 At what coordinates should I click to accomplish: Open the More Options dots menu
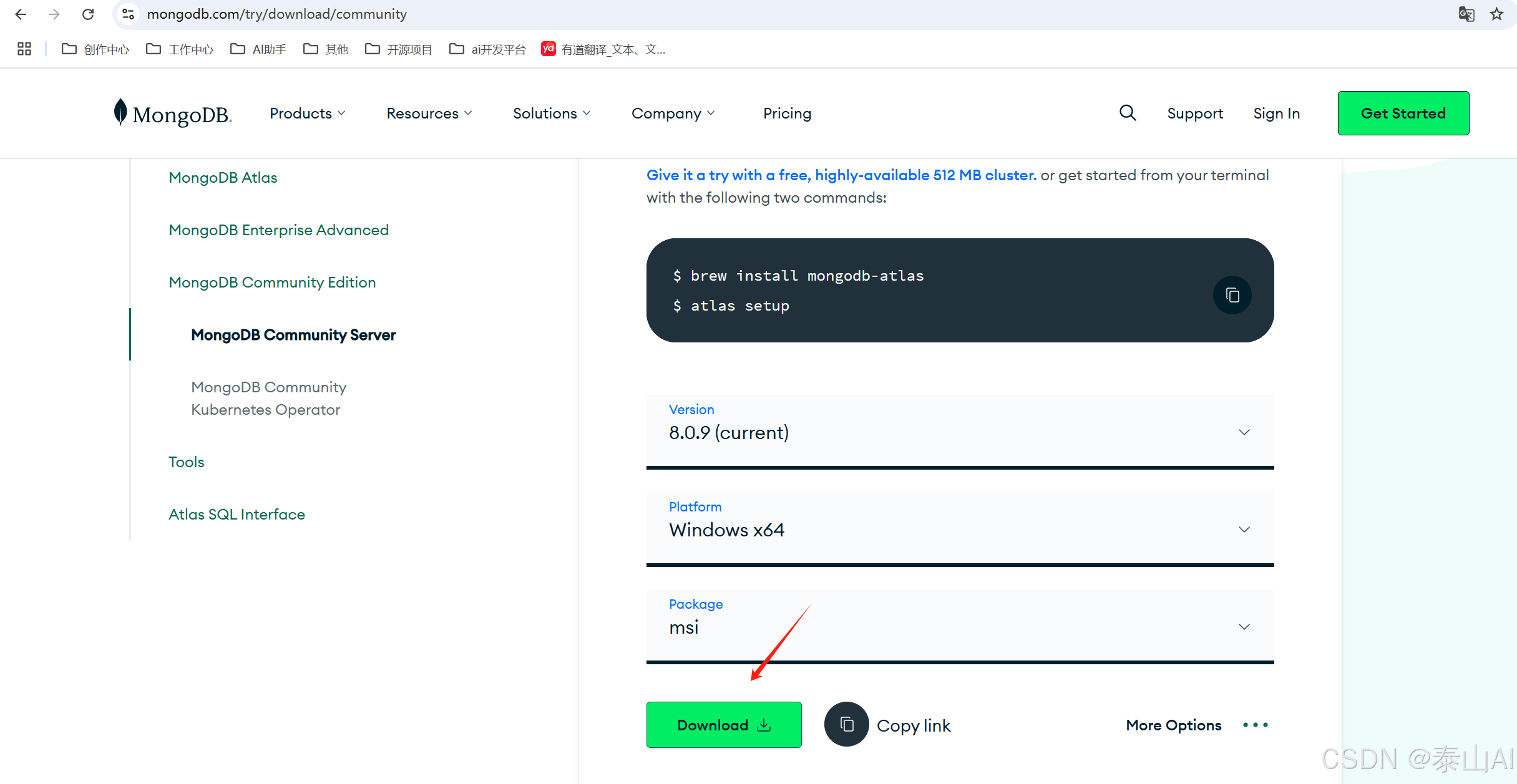1255,725
